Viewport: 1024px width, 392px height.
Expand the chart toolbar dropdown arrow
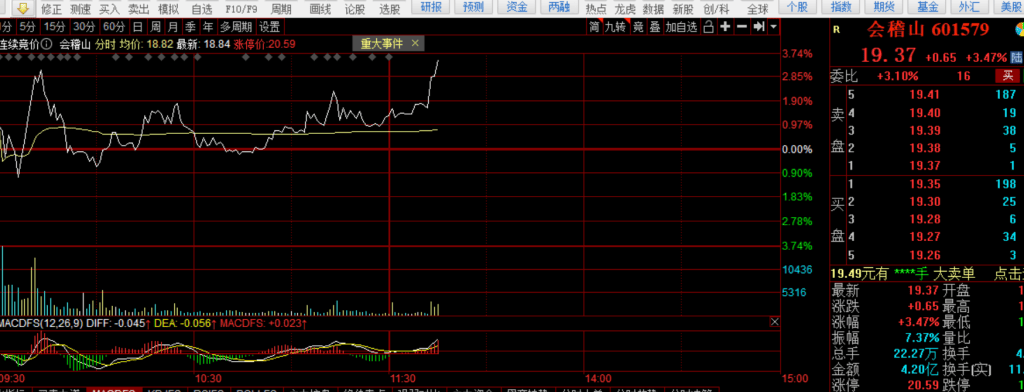[x=774, y=27]
